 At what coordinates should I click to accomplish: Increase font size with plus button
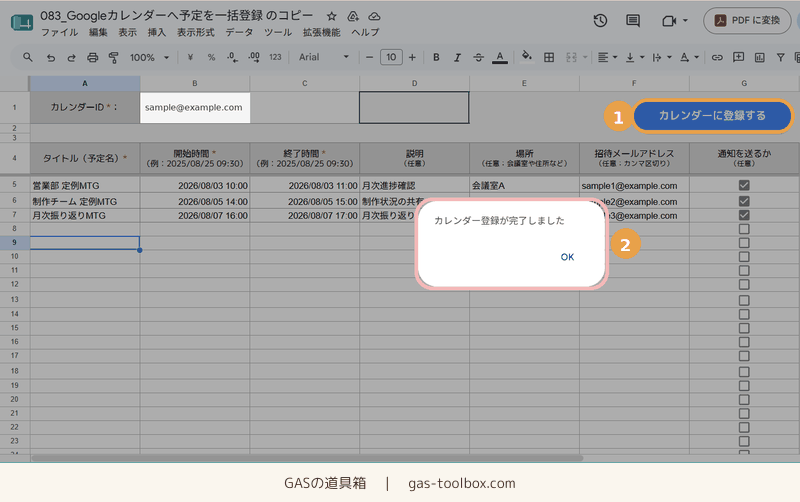[x=412, y=57]
